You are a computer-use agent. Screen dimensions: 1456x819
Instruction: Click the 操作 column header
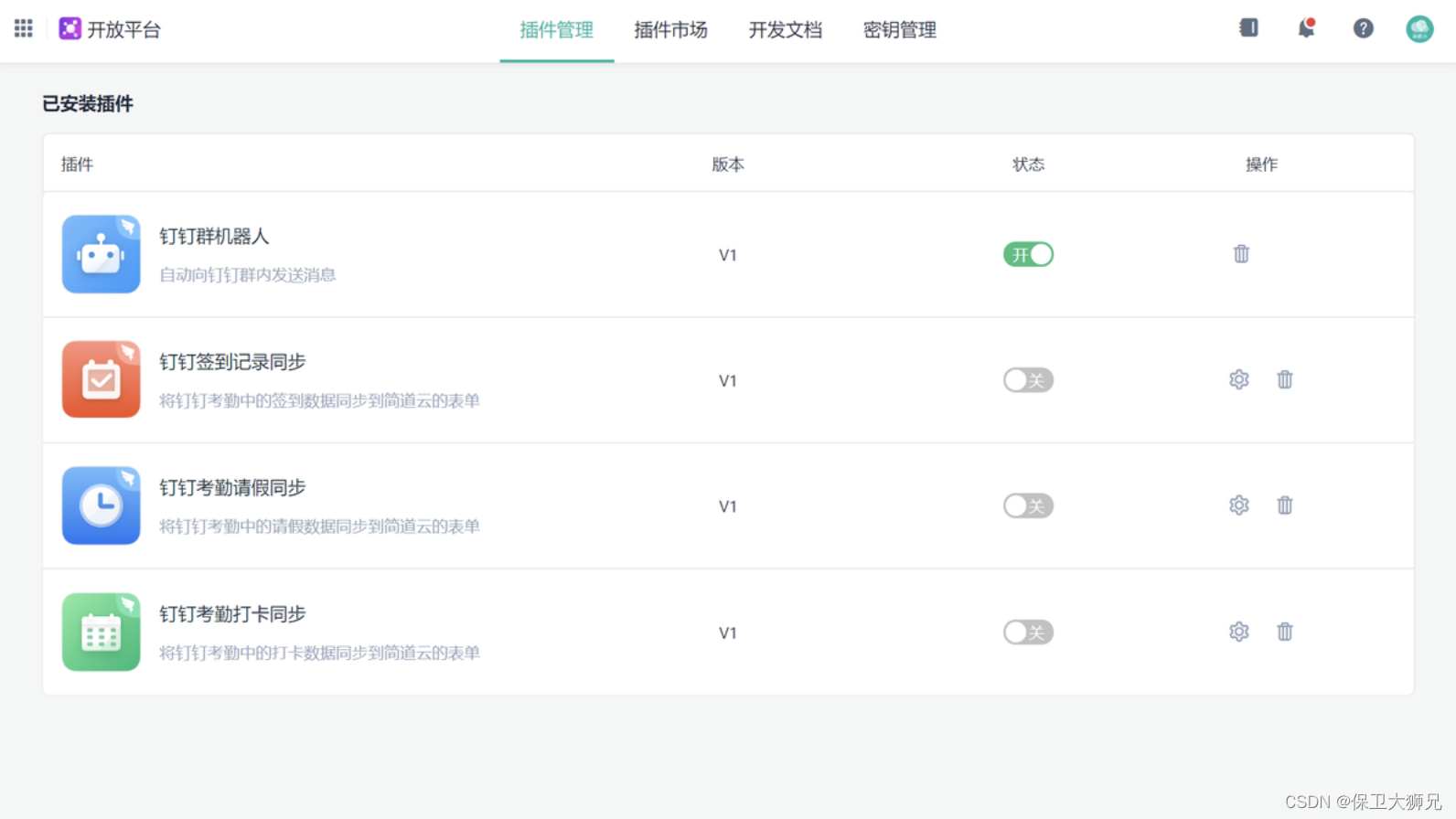point(1261,165)
